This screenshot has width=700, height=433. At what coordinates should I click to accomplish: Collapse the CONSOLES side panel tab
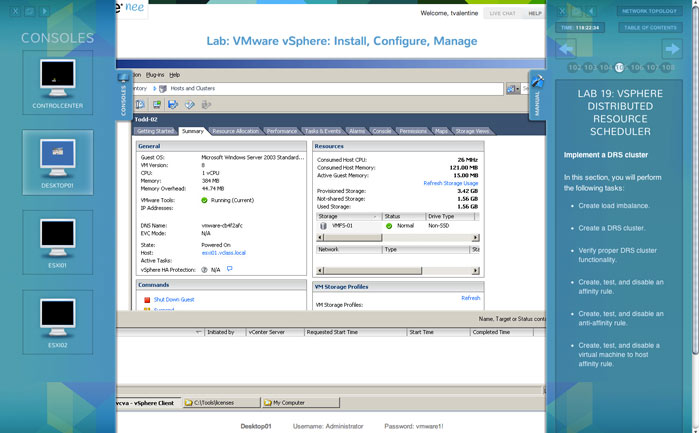[x=124, y=96]
